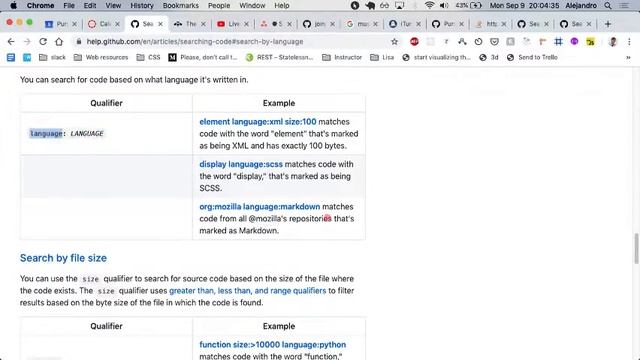Switch to the Google search tab
Image resolution: width=640 pixels, height=360 pixels.
[362, 24]
